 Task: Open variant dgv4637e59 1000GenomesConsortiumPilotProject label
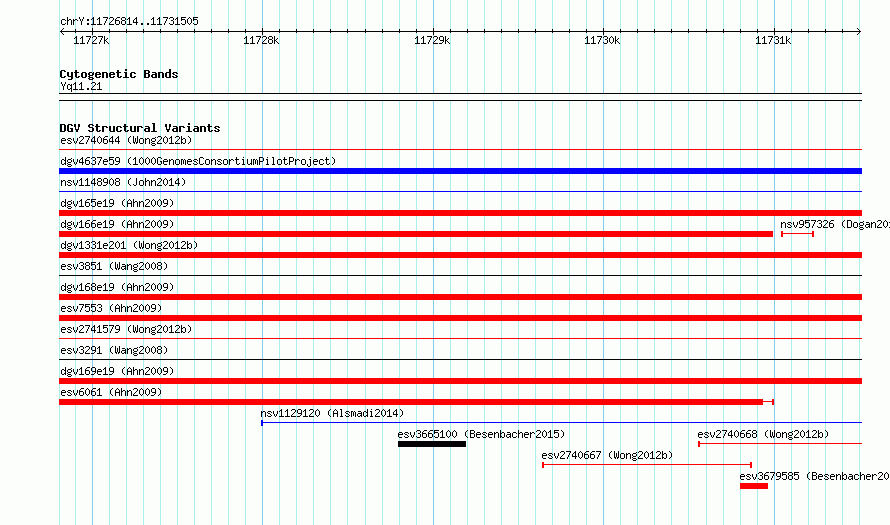tap(198, 161)
